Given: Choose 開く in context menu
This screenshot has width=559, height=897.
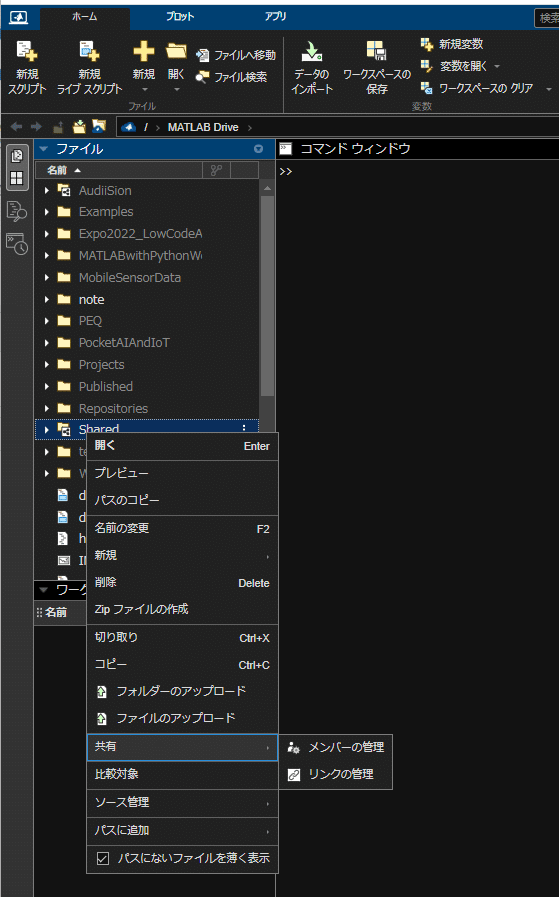Looking at the screenshot, I should [x=182, y=446].
